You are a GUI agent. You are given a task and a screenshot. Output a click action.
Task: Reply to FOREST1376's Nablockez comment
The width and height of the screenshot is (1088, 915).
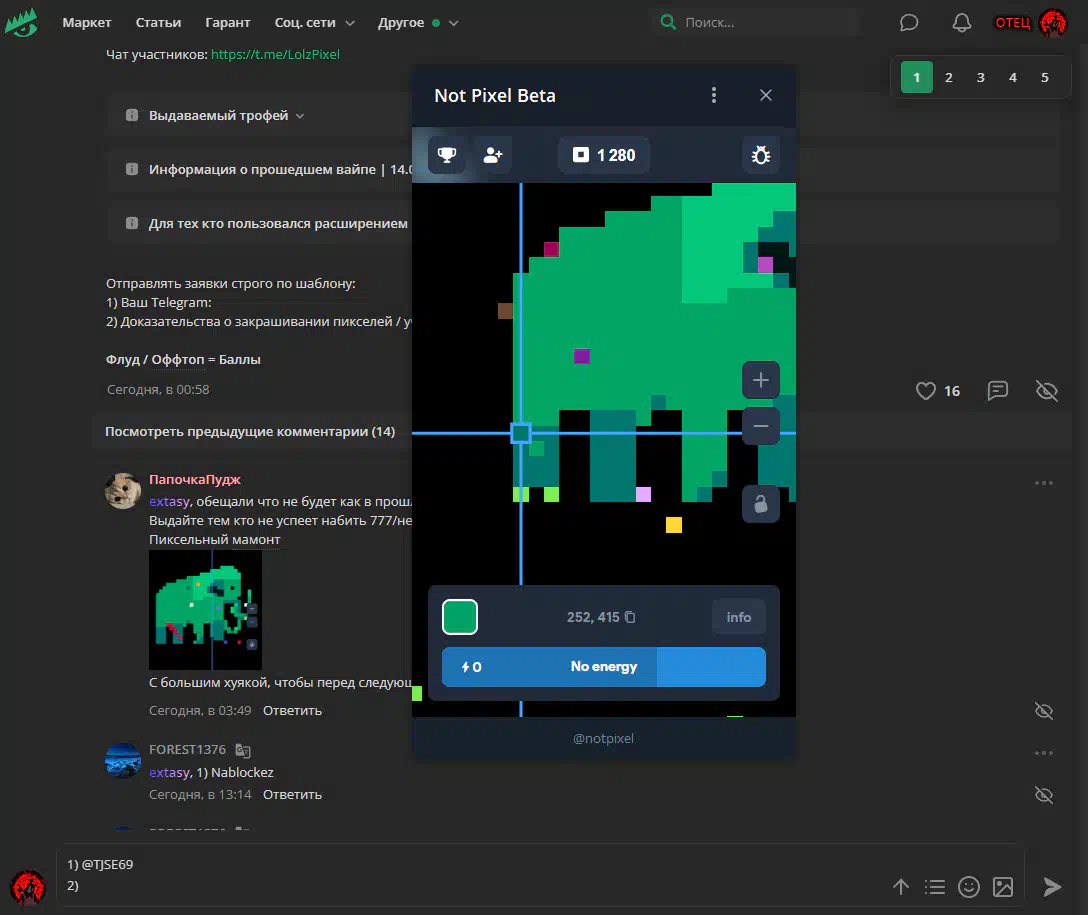(292, 794)
